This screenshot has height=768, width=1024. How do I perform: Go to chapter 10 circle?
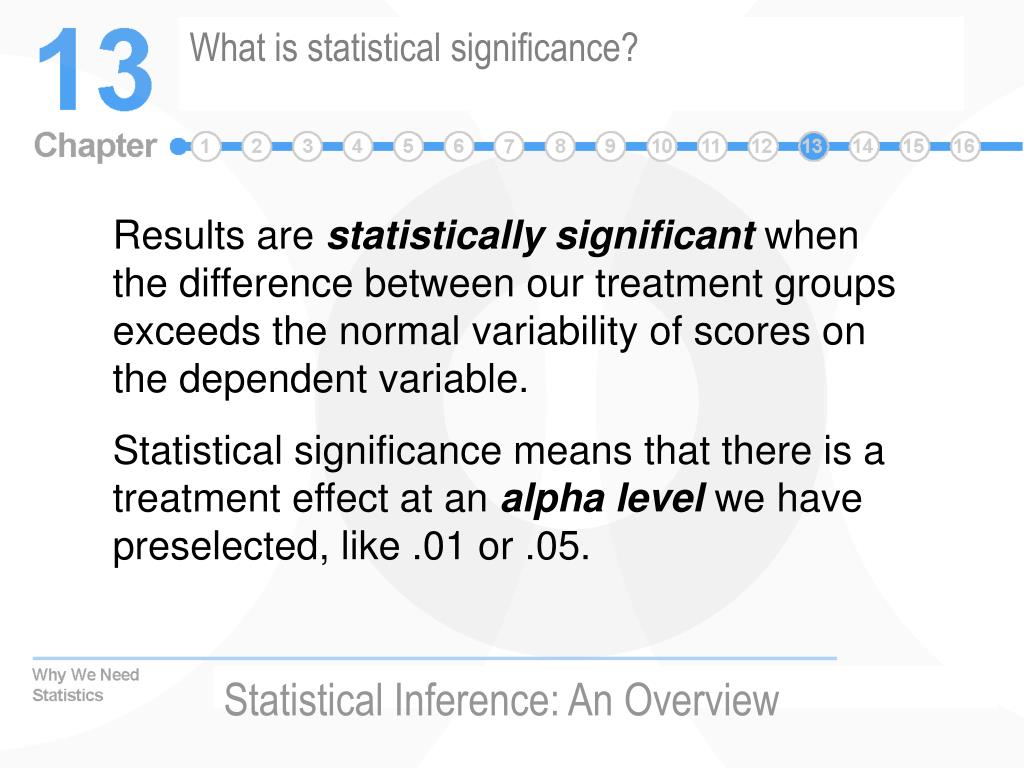pos(661,146)
